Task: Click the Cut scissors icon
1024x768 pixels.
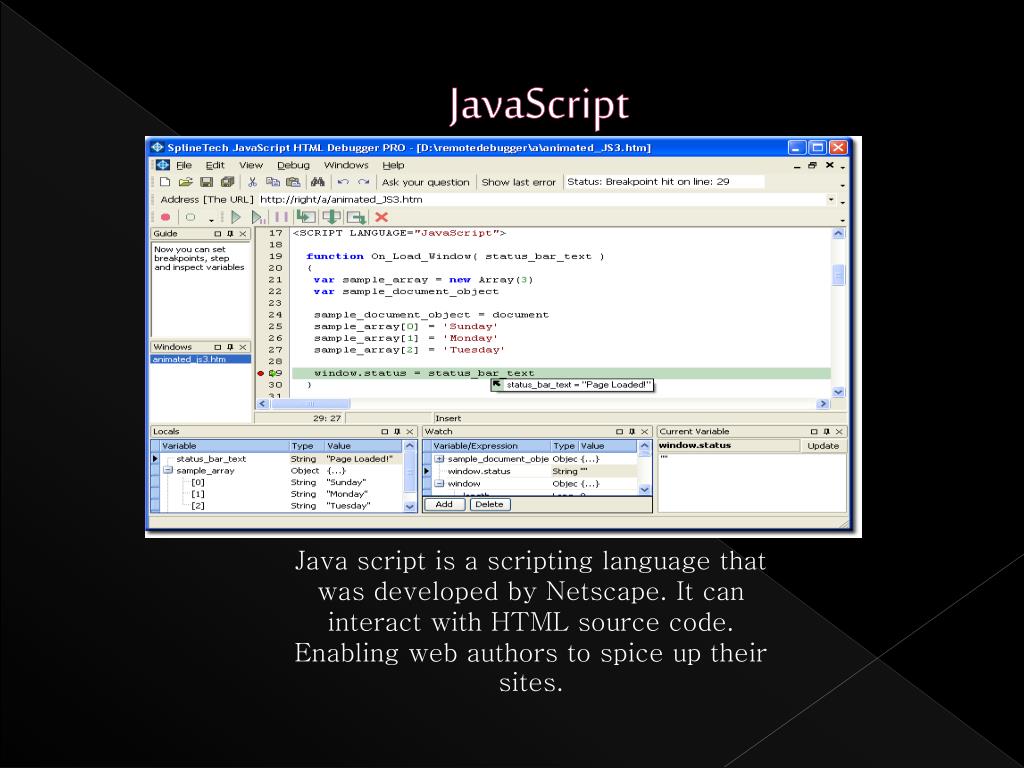Action: (x=252, y=182)
